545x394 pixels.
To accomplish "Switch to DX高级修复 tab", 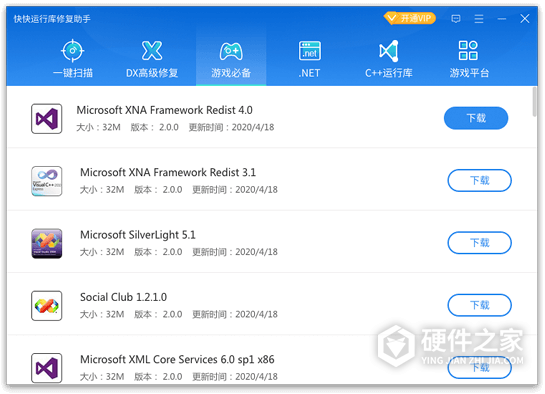I will click(x=152, y=58).
